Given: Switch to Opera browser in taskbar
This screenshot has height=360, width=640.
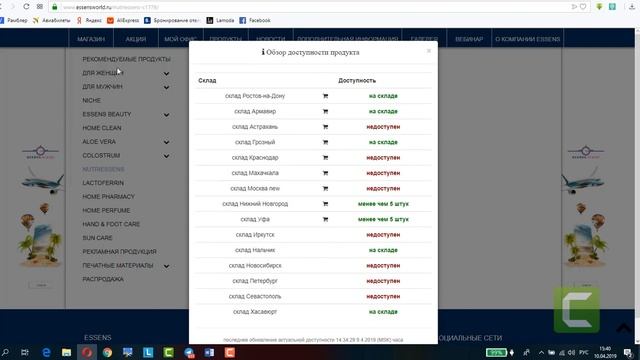Looking at the screenshot, I should point(87,352).
